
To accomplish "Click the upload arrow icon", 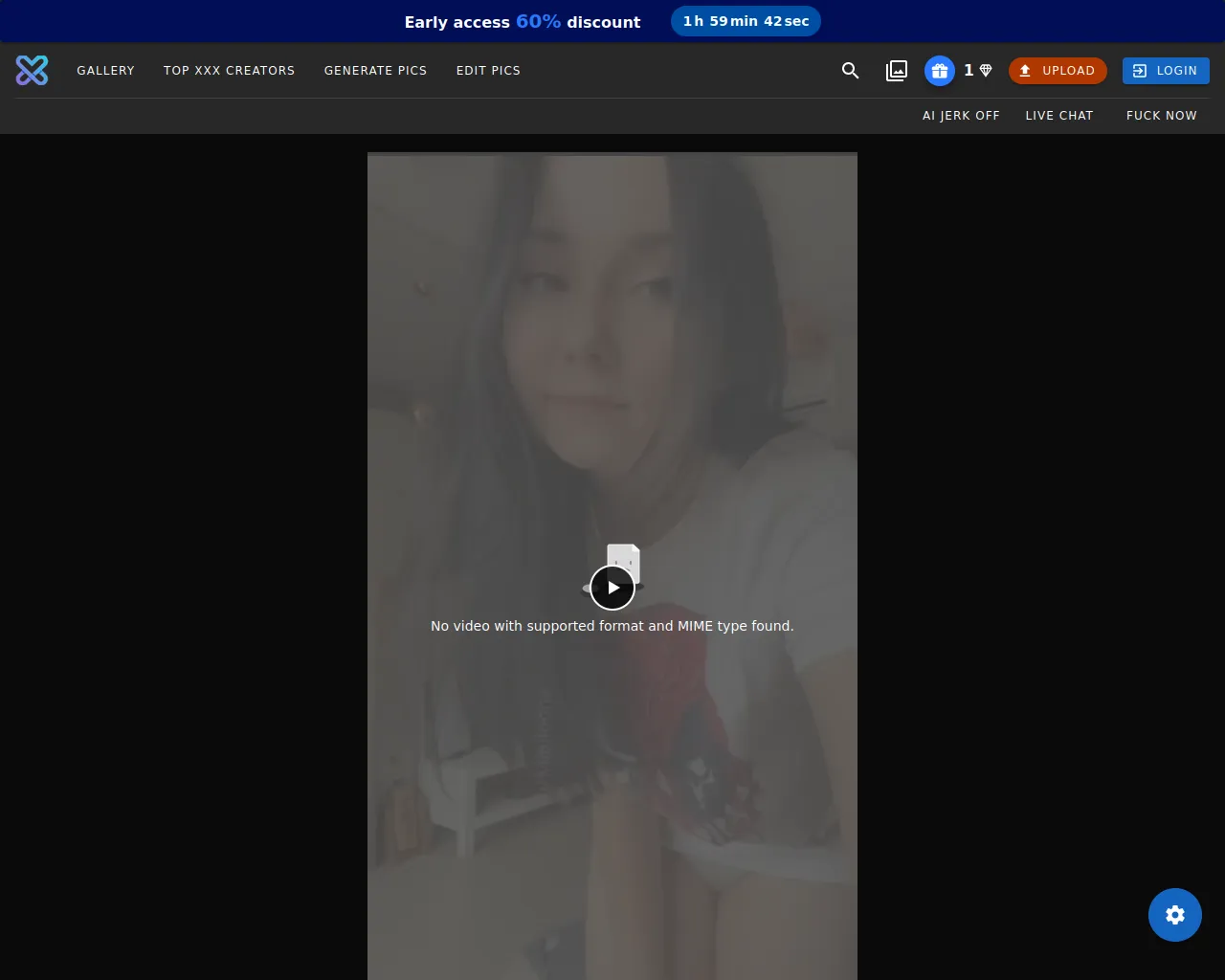I will click(1025, 71).
